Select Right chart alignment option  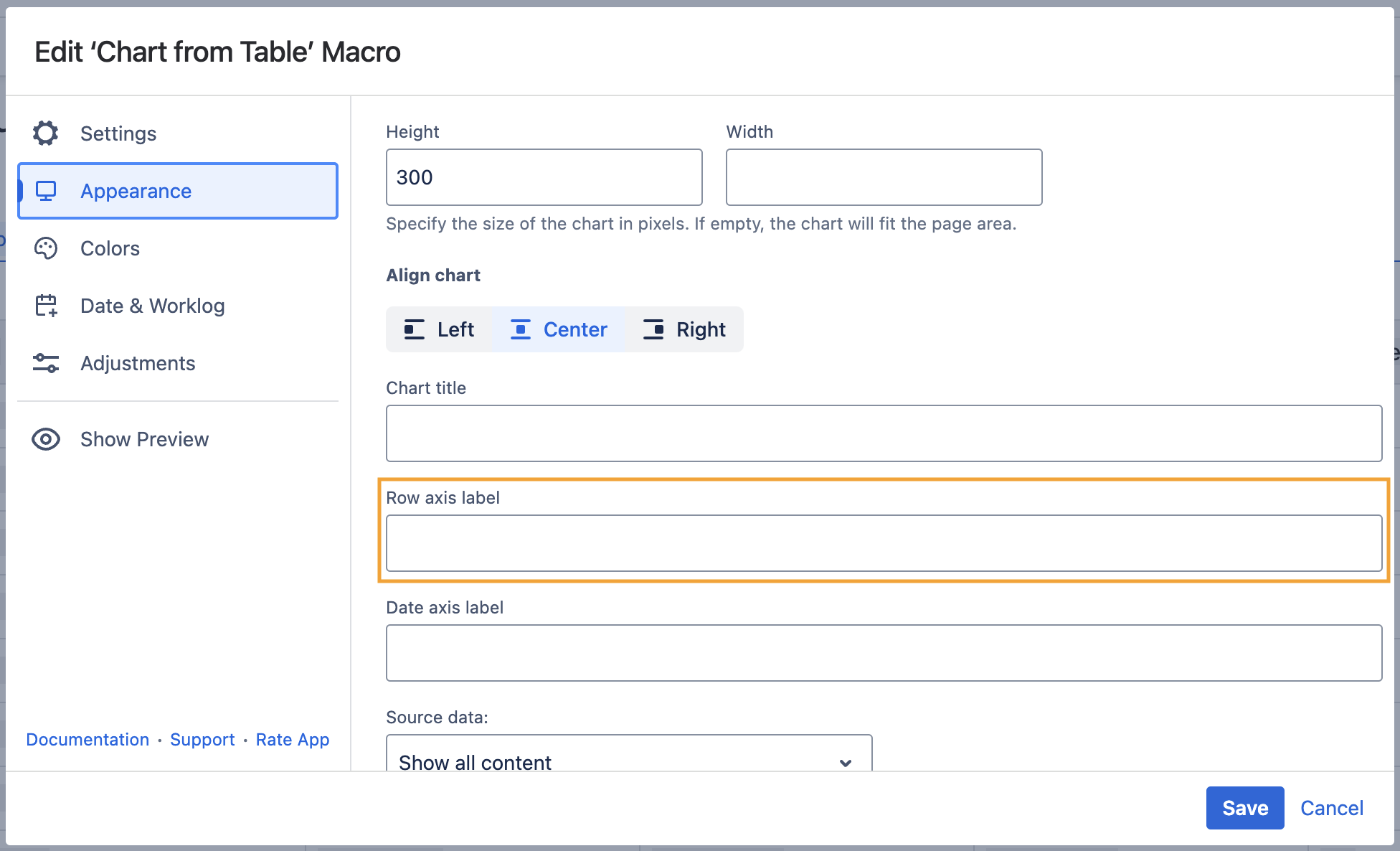click(685, 329)
